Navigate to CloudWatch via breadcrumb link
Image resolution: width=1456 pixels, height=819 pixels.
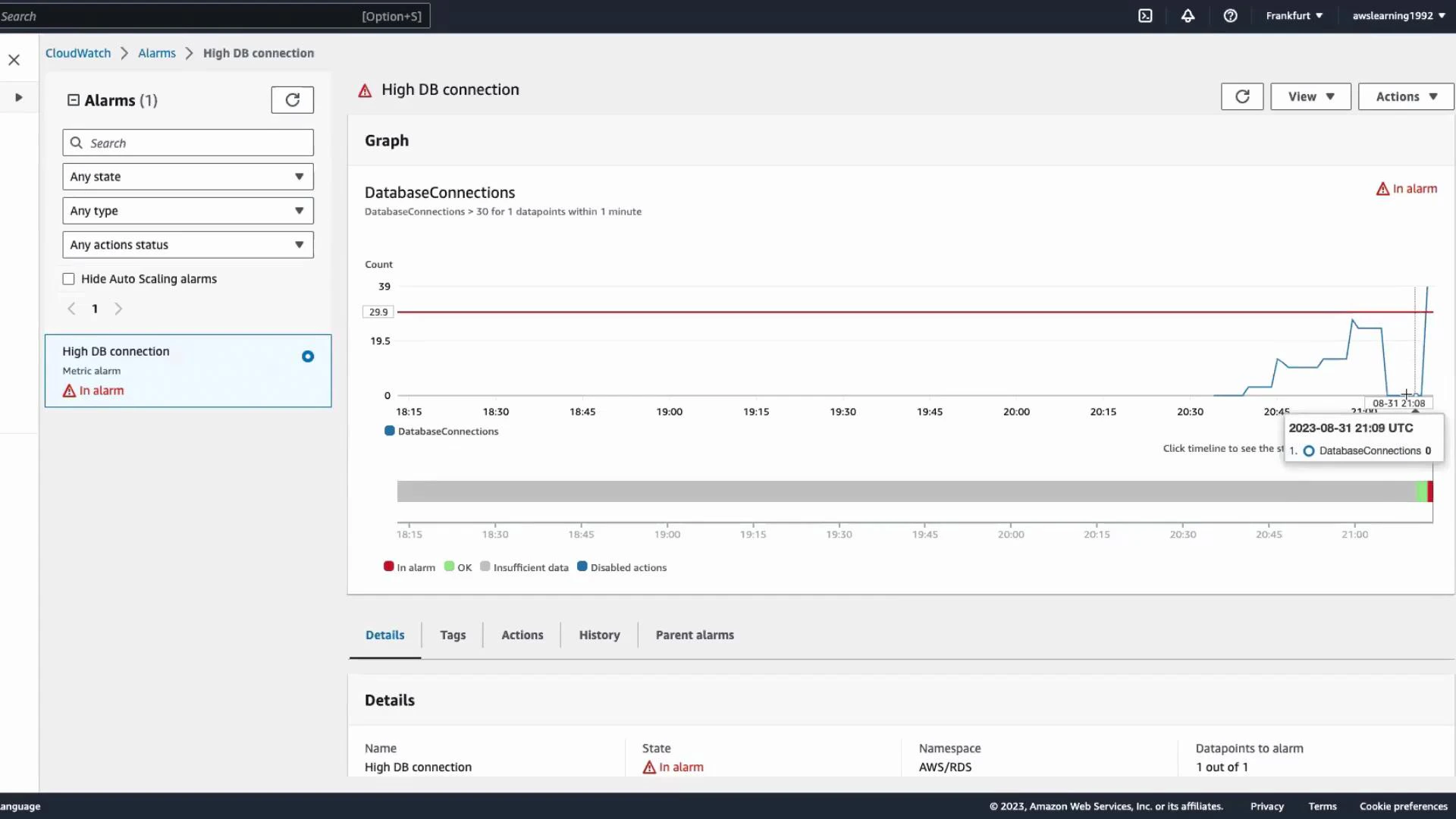(78, 53)
